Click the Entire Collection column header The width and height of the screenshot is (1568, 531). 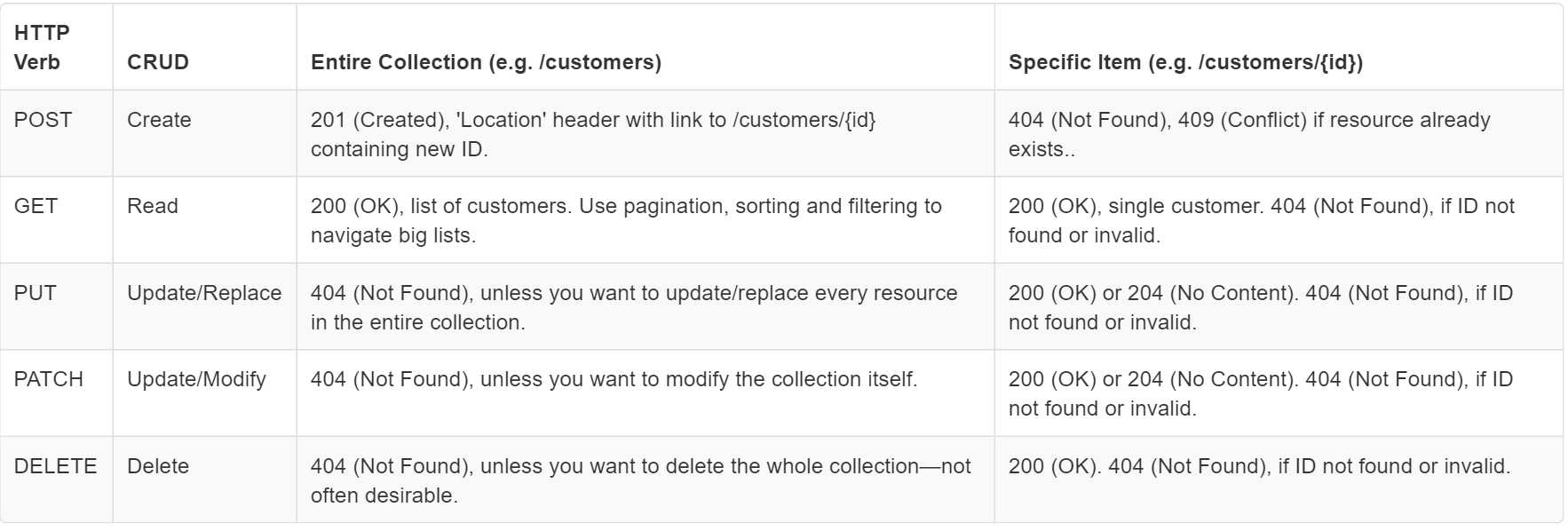[x=486, y=62]
